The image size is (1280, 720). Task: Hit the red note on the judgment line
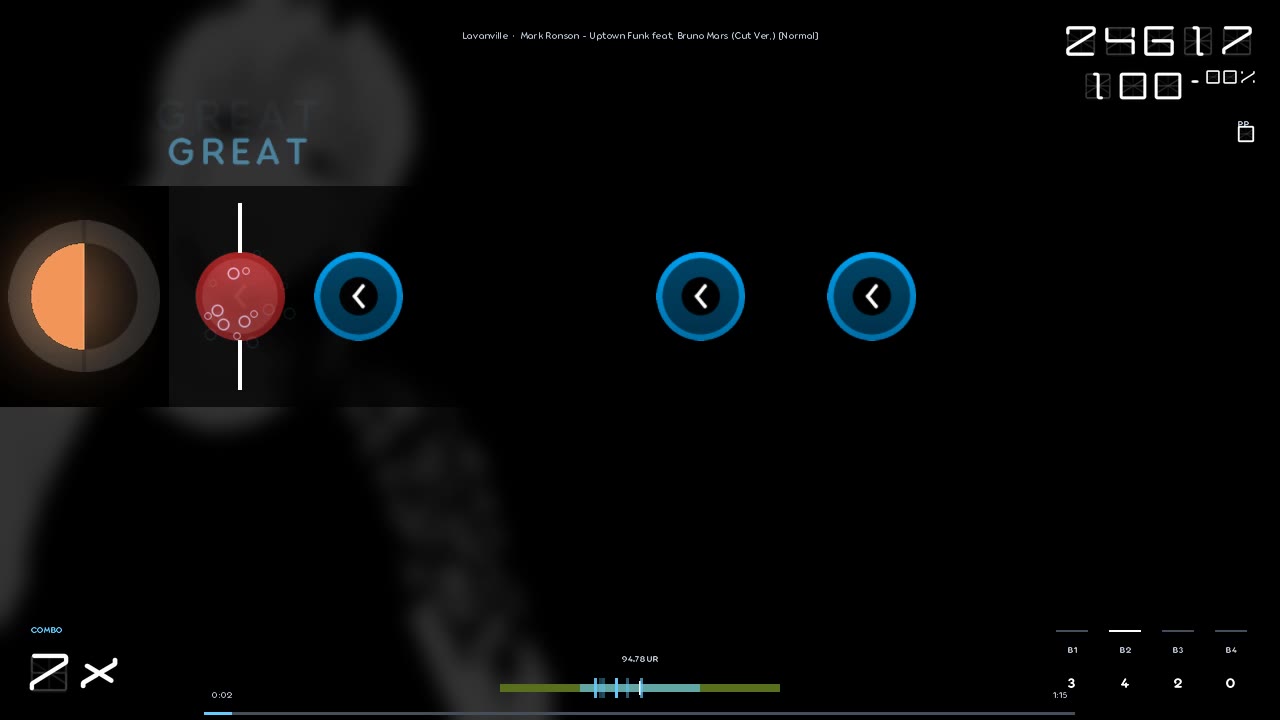(240, 296)
